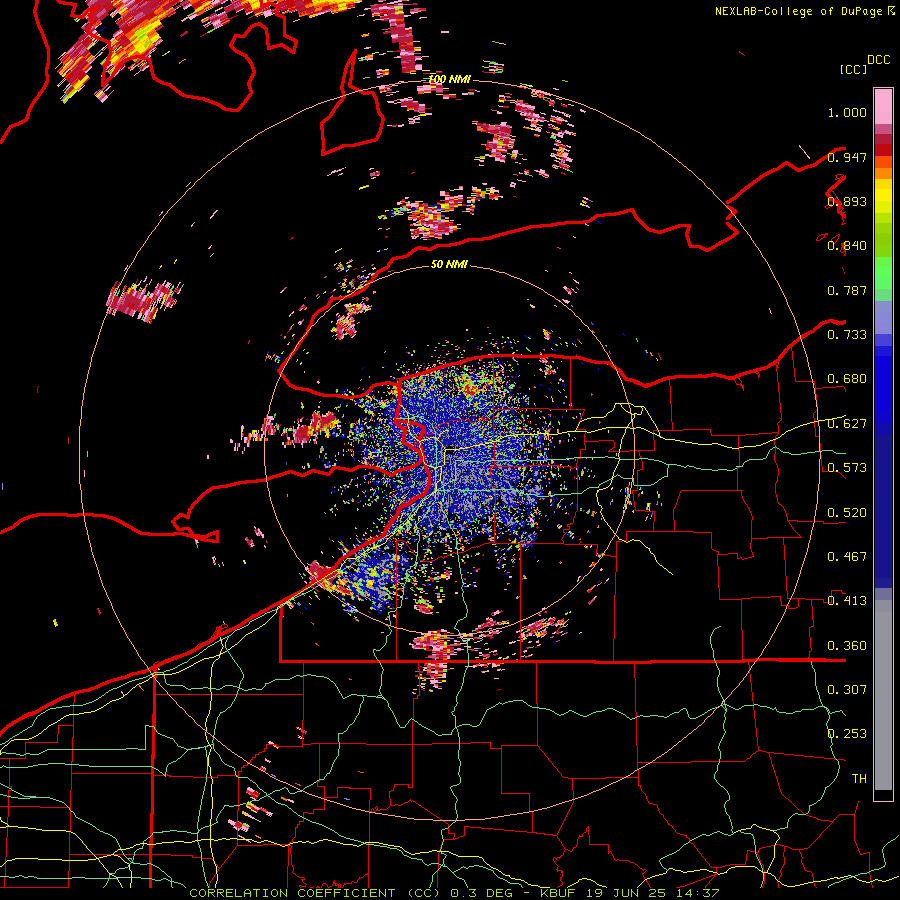Click the 0.893 value on the color scale

click(847, 201)
